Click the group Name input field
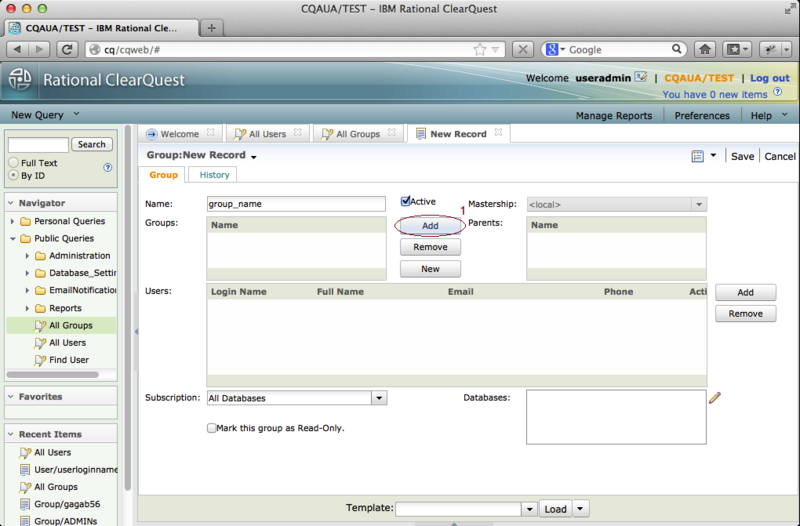Viewport: 800px width, 526px height. tap(295, 203)
